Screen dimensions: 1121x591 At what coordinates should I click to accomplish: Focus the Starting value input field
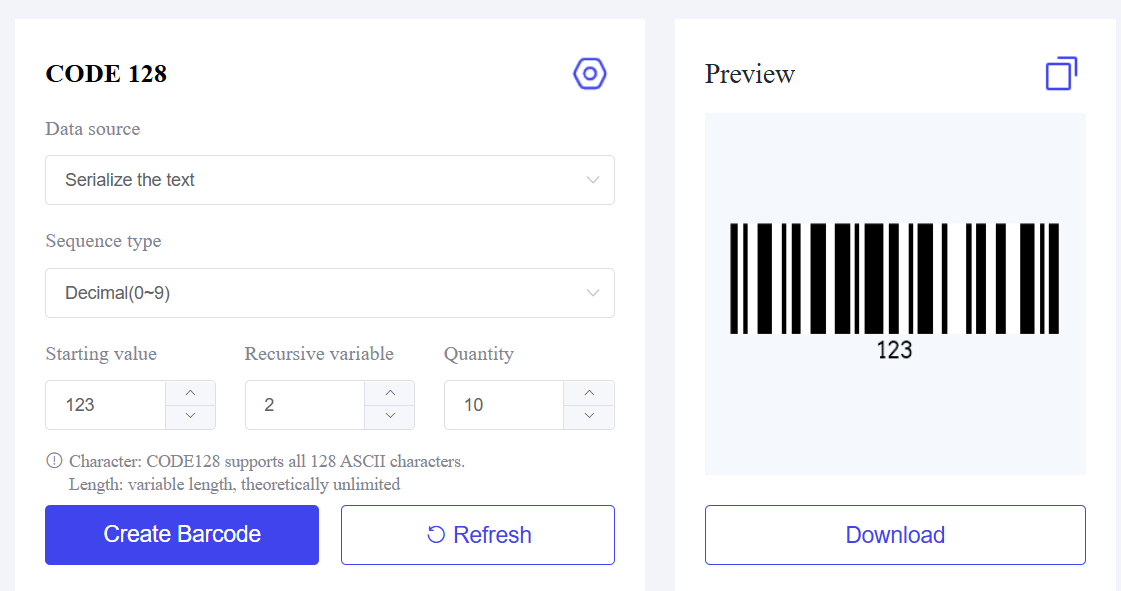[x=106, y=405]
